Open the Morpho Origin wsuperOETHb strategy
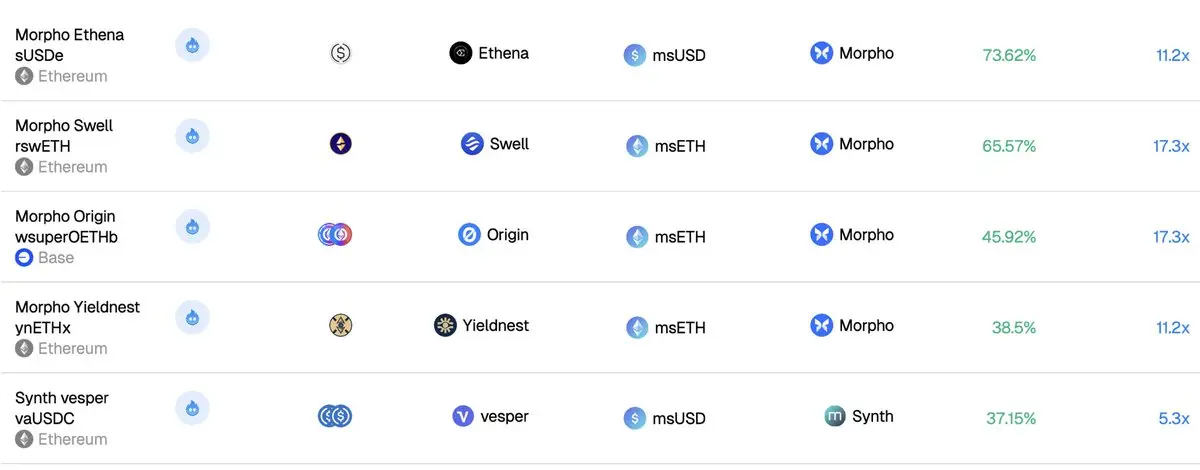This screenshot has height=470, width=1200. [67, 226]
